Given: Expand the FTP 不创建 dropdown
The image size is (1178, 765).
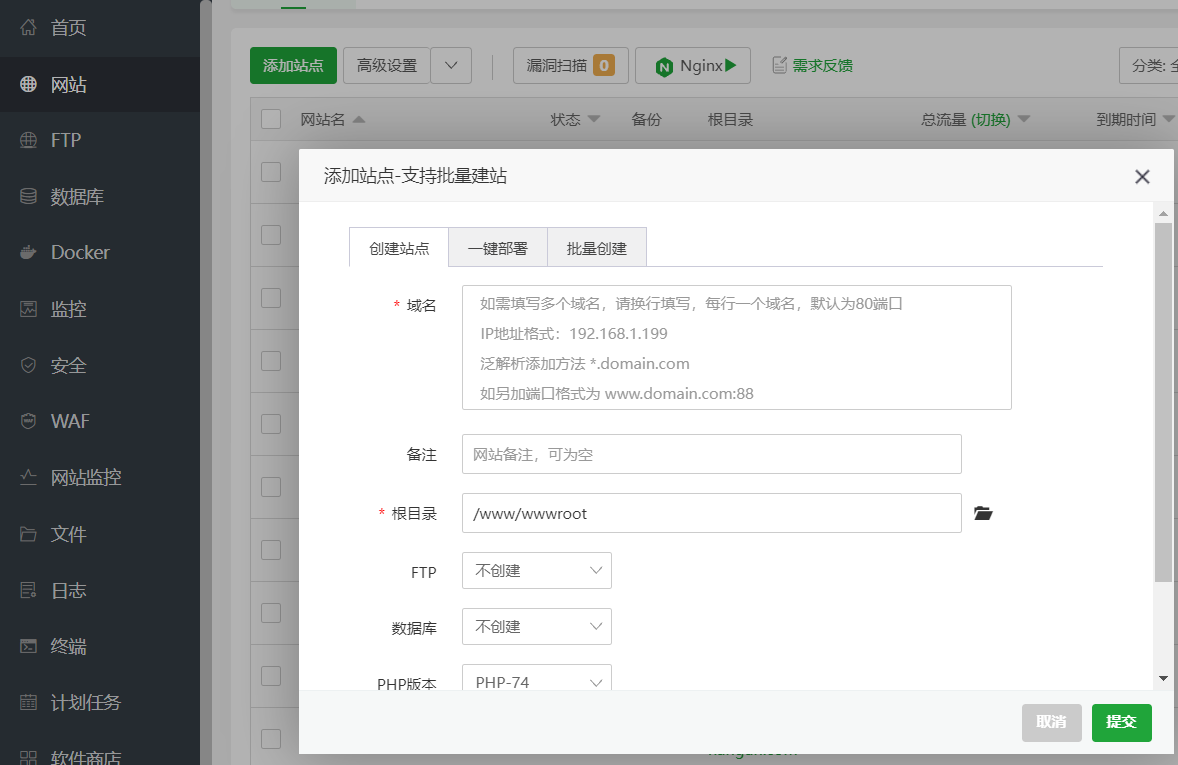Looking at the screenshot, I should (537, 571).
